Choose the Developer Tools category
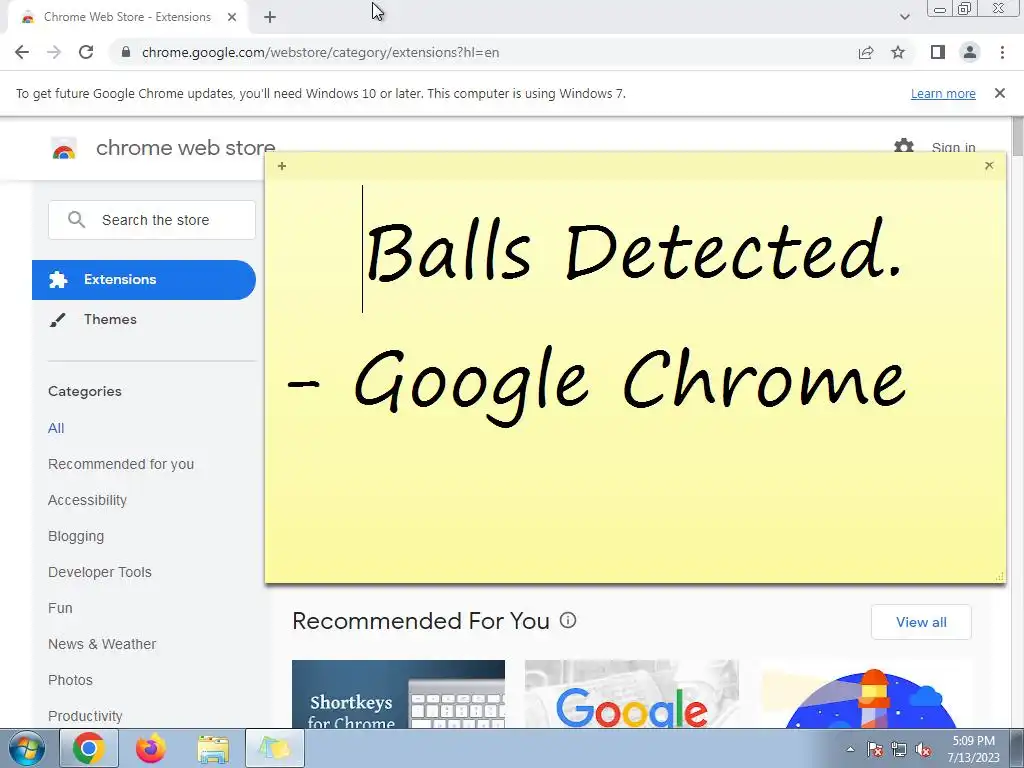This screenshot has width=1024, height=768. 100,572
